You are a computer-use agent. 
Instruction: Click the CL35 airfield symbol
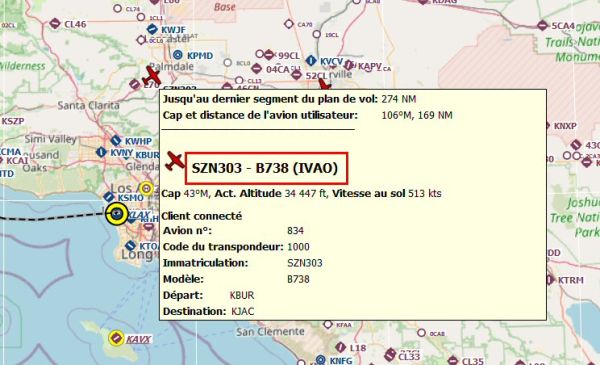click(453, 360)
